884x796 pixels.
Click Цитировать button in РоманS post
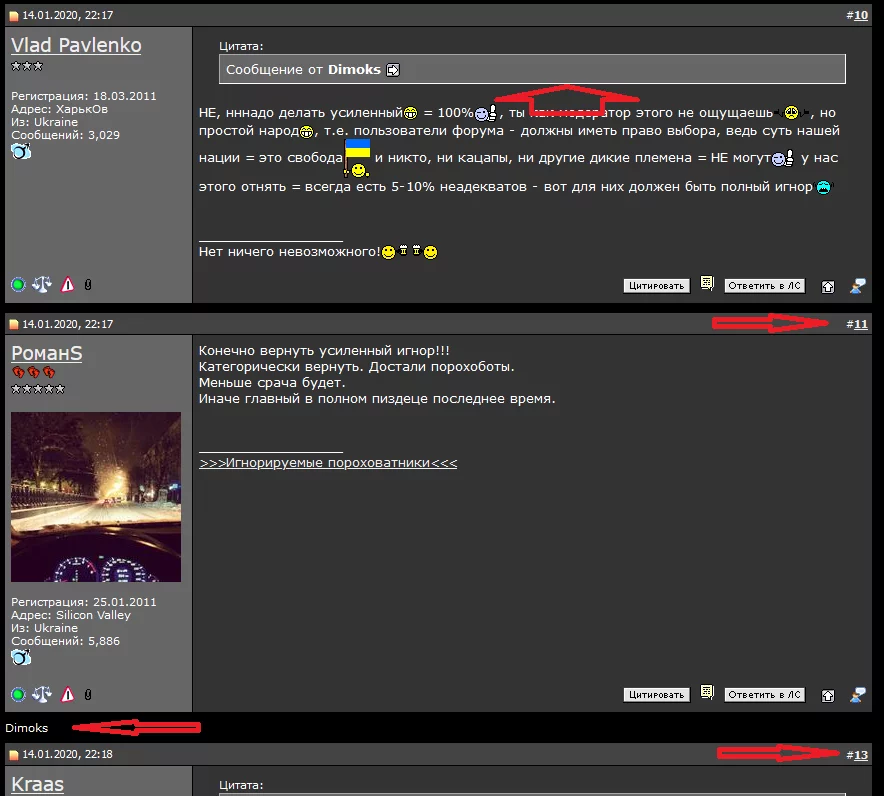tap(656, 695)
